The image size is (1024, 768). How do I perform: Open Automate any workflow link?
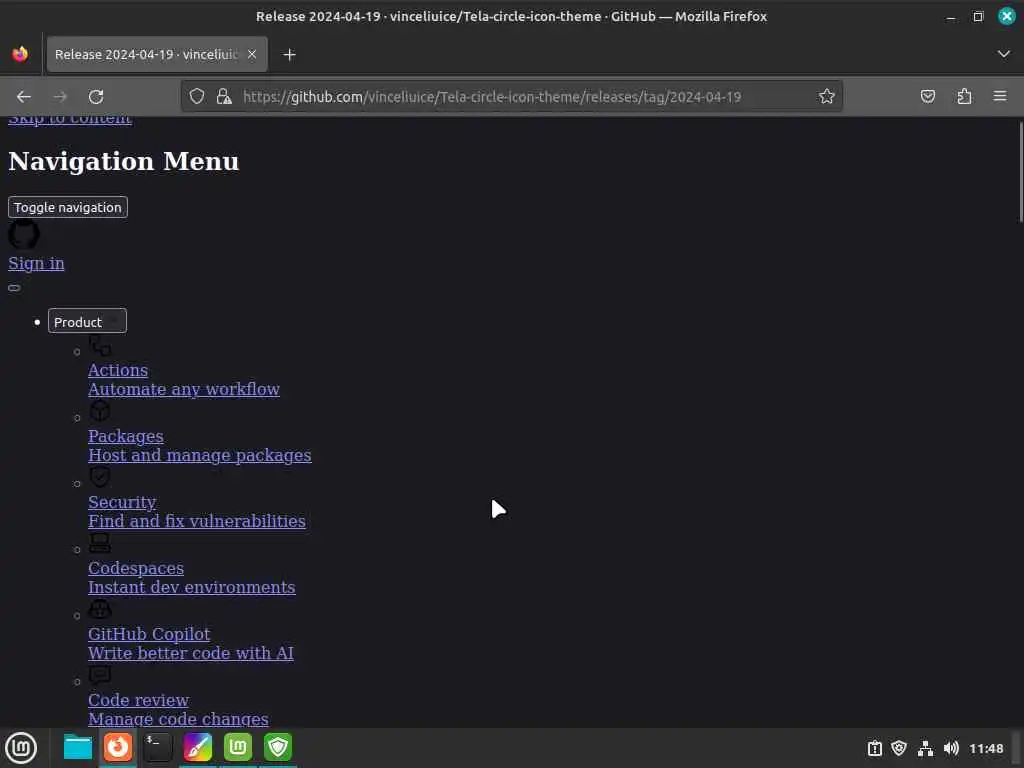(x=184, y=389)
